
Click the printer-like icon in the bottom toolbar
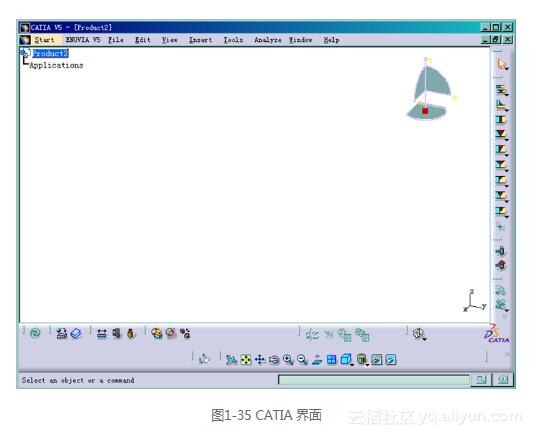tap(62, 334)
